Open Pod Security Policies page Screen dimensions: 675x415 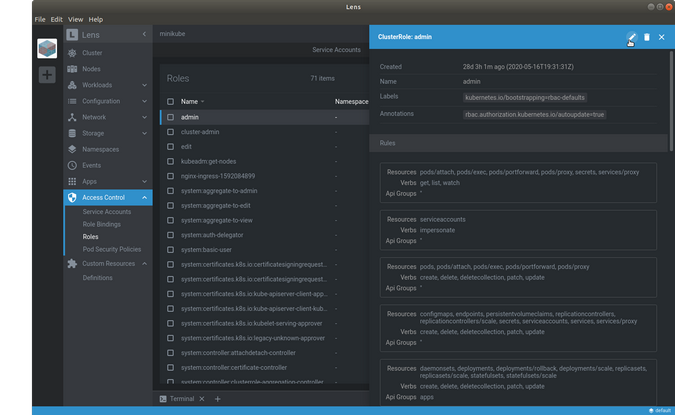click(111, 248)
